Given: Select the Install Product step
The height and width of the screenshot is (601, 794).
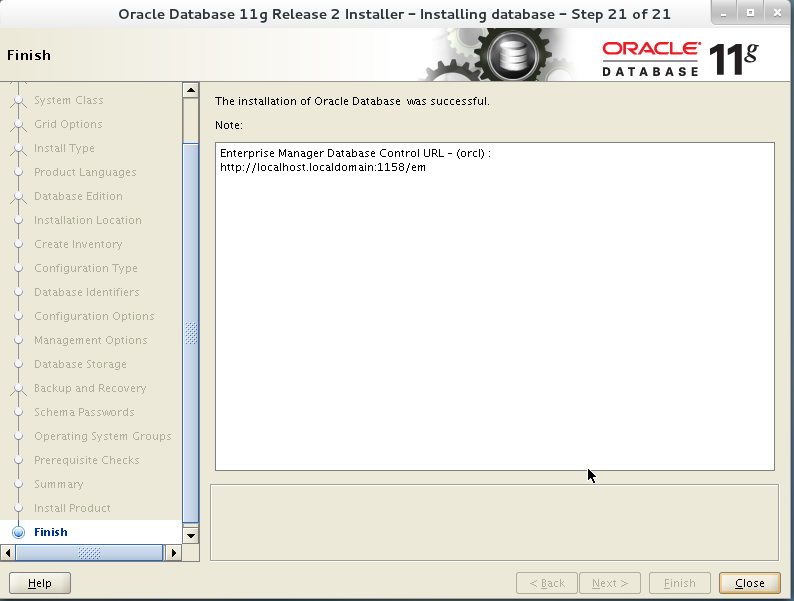Looking at the screenshot, I should 72,508.
